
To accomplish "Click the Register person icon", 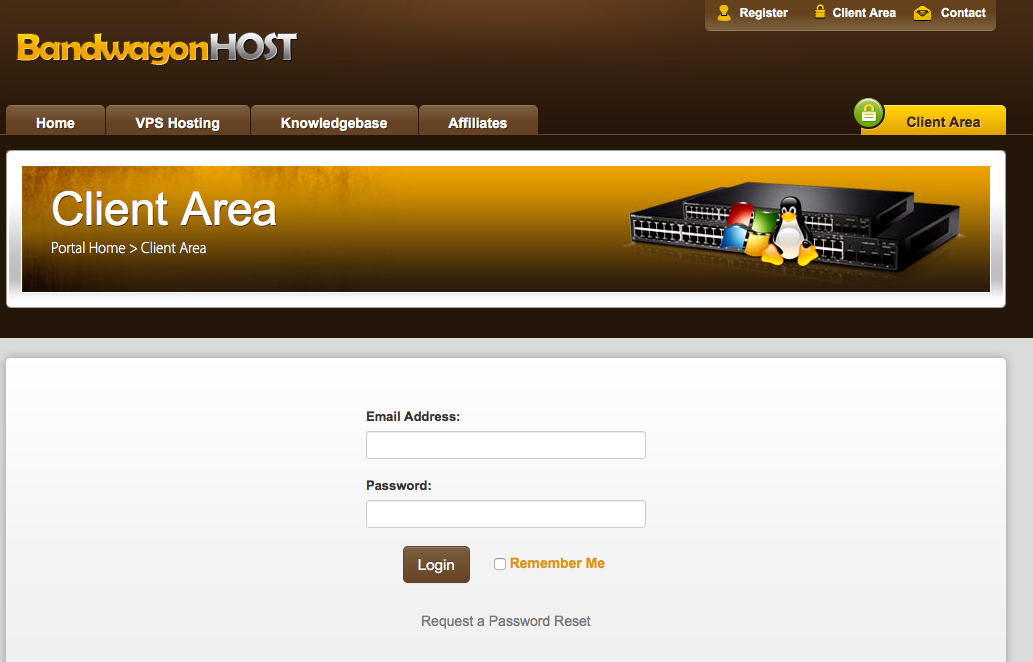I will 724,13.
